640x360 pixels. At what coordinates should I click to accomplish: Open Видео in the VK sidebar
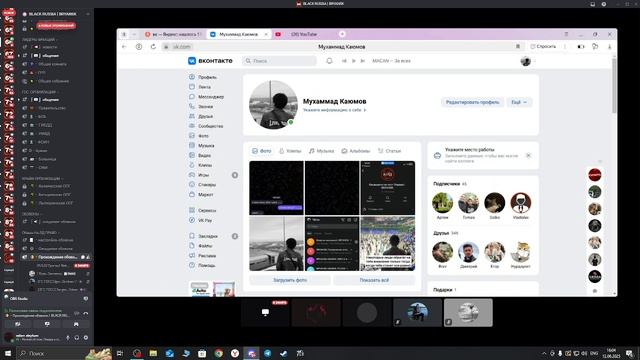(200, 156)
